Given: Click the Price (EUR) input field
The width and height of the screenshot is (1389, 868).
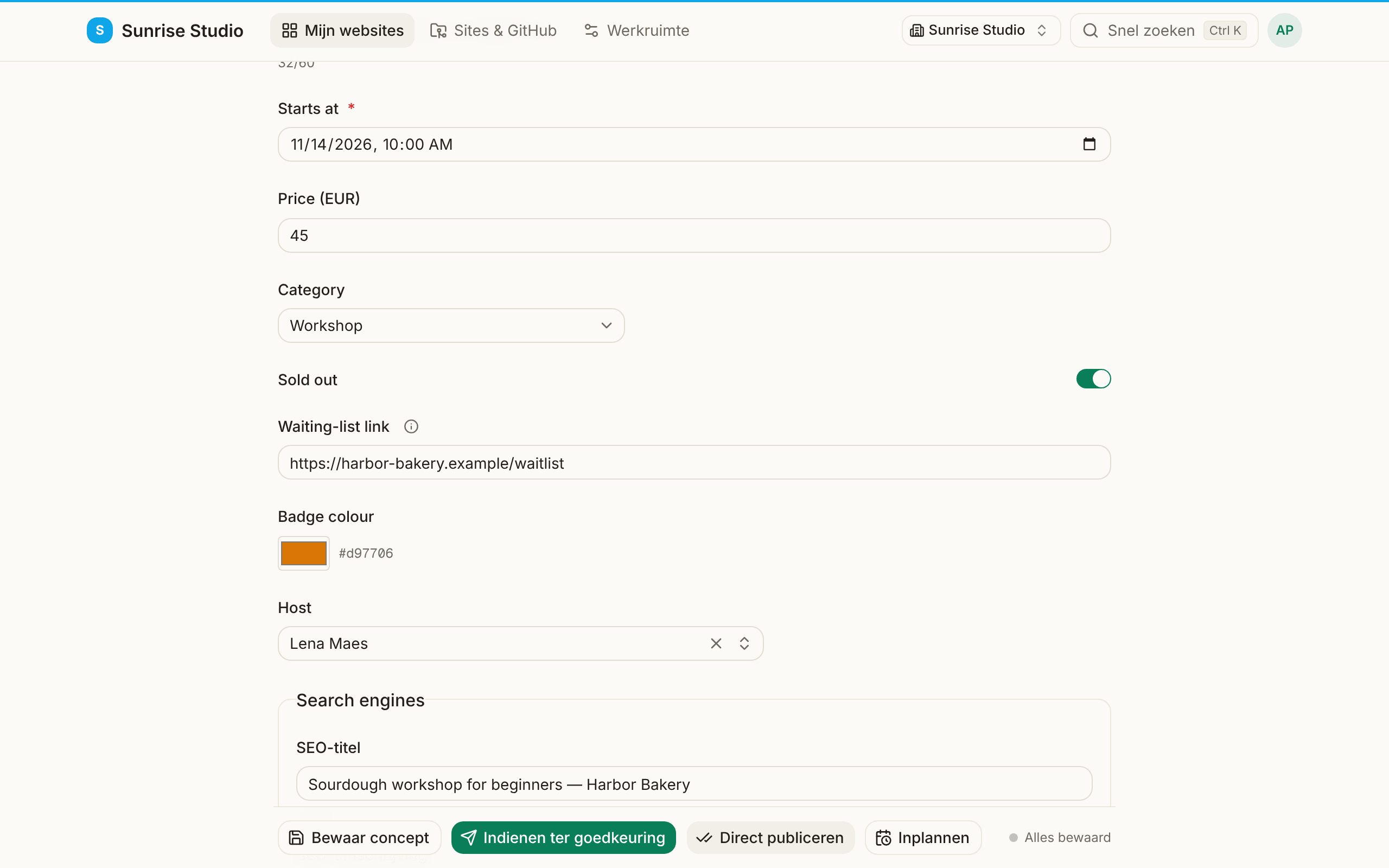Looking at the screenshot, I should [x=694, y=235].
